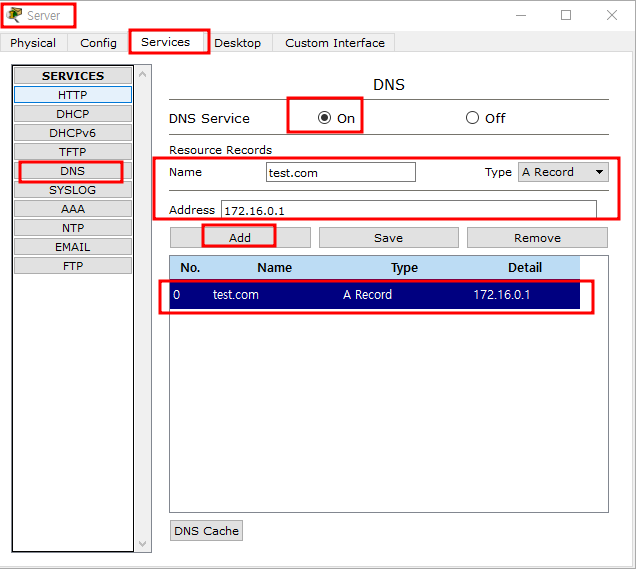Screen dimensions: 638x572
Task: Open the TFTP service settings
Action: 73,152
